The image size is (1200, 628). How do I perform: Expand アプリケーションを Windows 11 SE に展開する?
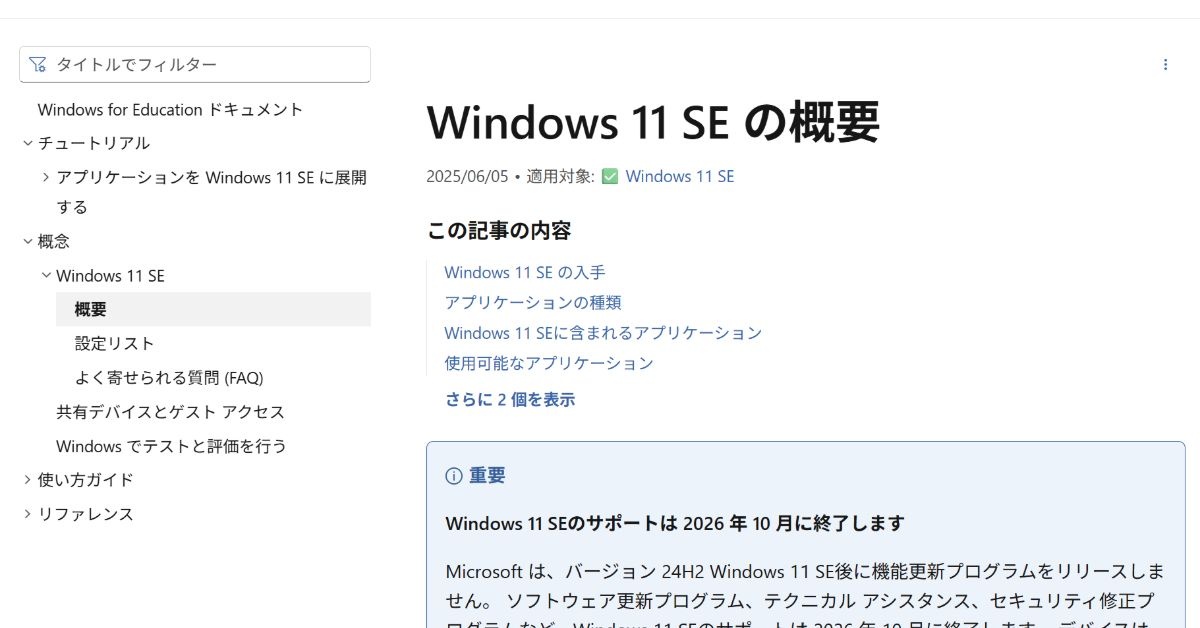tap(46, 177)
